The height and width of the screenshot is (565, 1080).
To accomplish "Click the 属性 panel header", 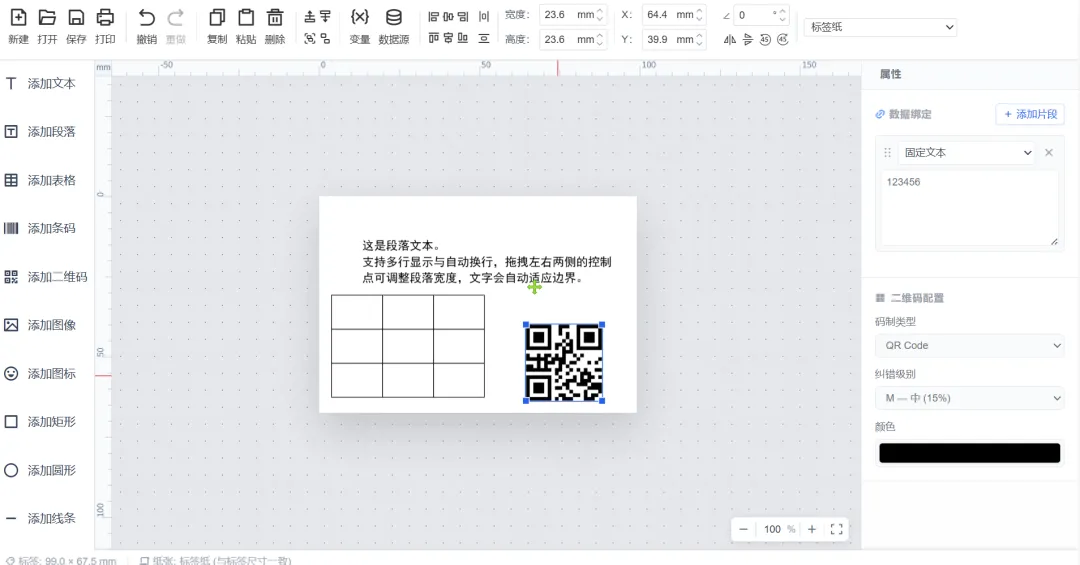I will coord(891,74).
